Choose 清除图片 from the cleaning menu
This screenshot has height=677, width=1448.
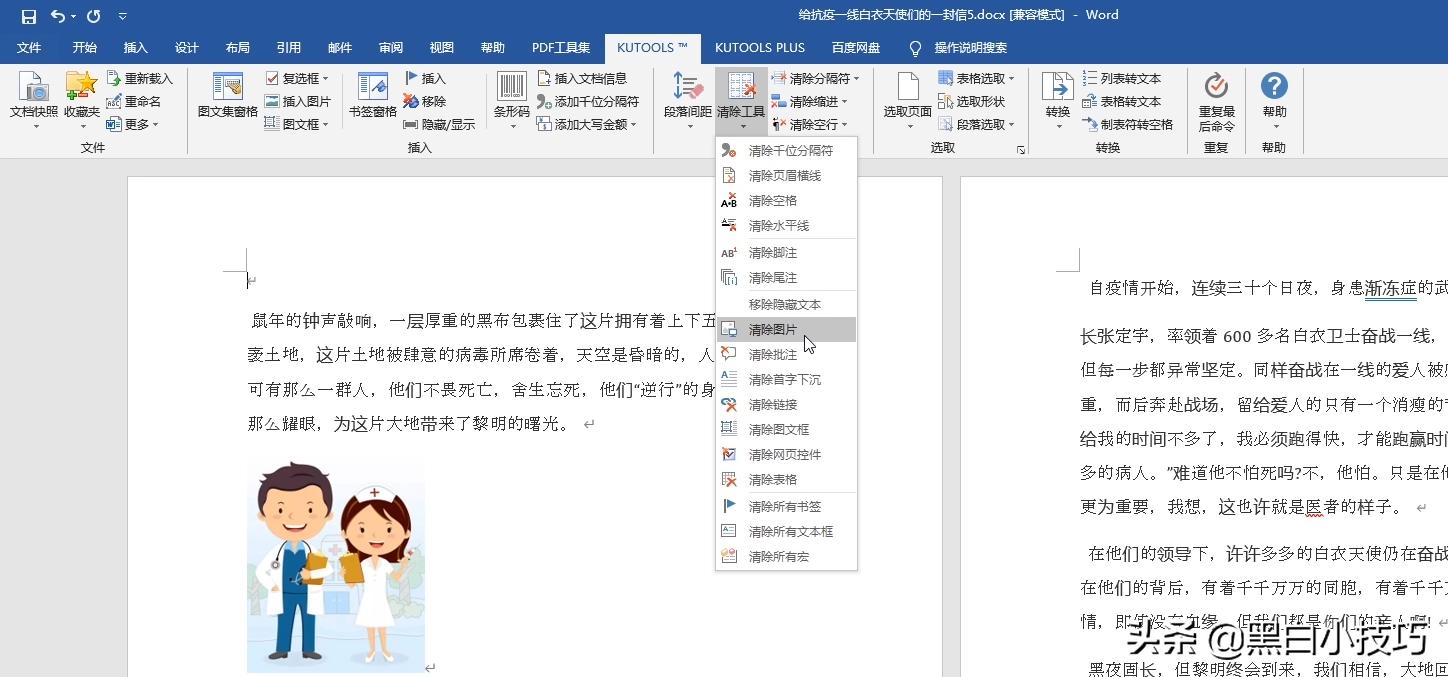(773, 329)
